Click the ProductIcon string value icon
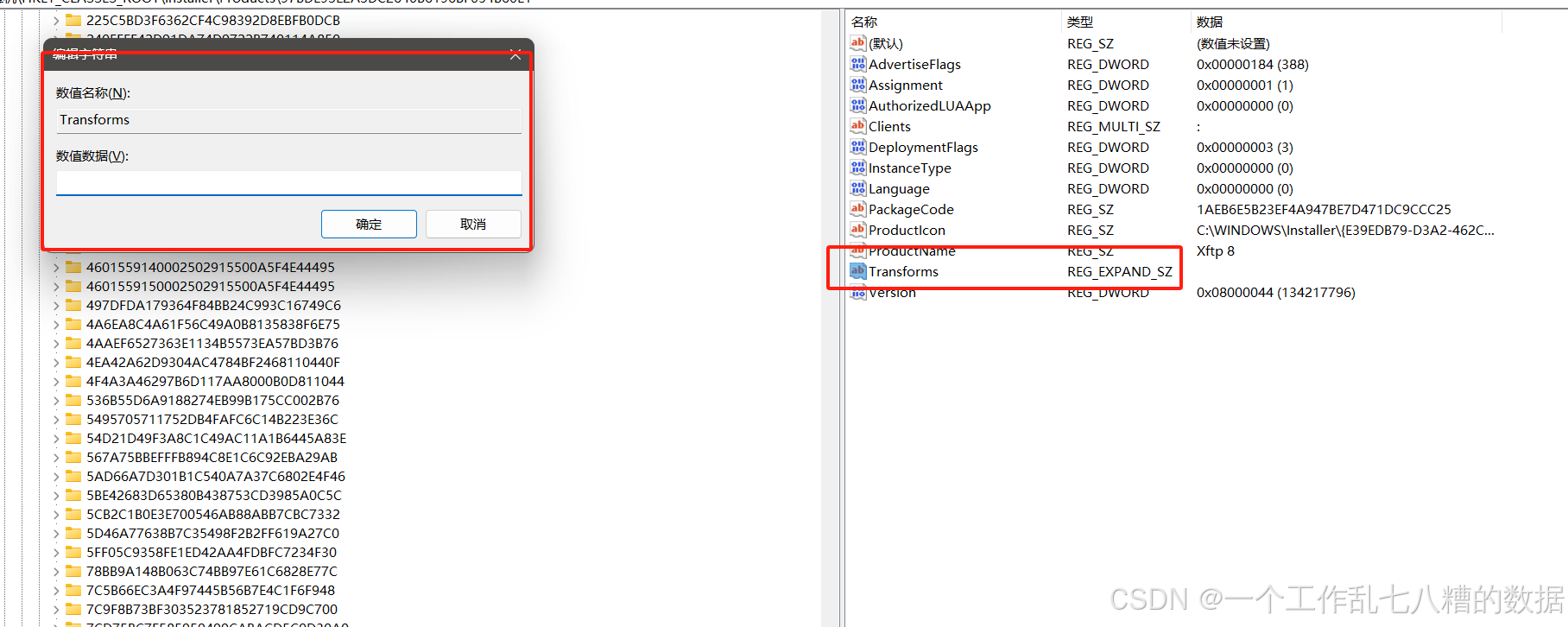The height and width of the screenshot is (627, 1568). [857, 230]
